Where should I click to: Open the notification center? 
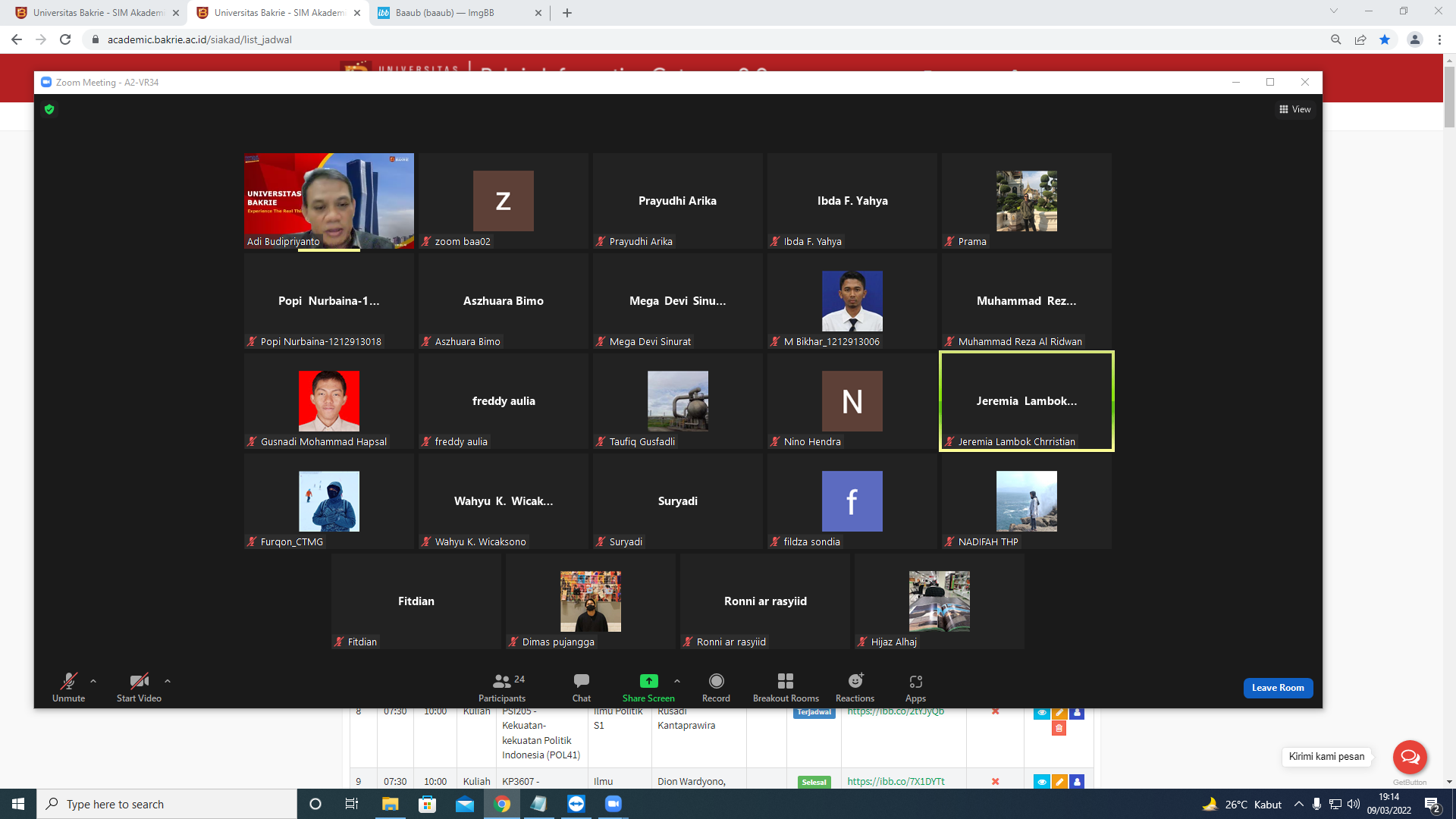(x=1432, y=804)
